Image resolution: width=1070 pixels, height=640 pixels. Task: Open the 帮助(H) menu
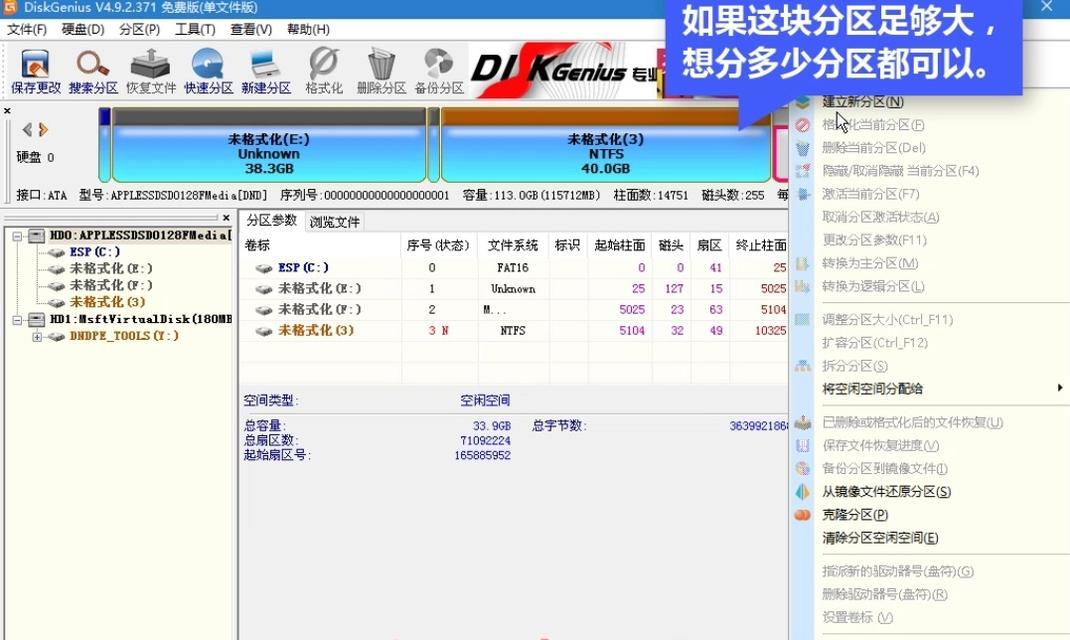tap(308, 29)
